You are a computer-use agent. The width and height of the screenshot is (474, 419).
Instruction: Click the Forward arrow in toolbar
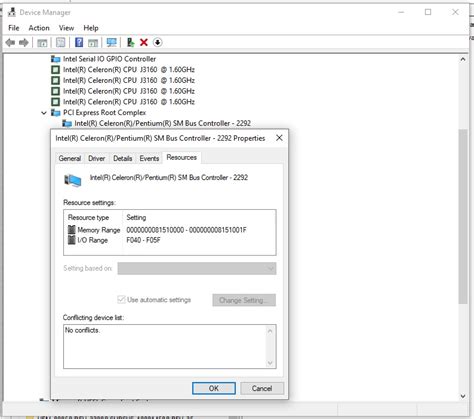click(x=24, y=42)
